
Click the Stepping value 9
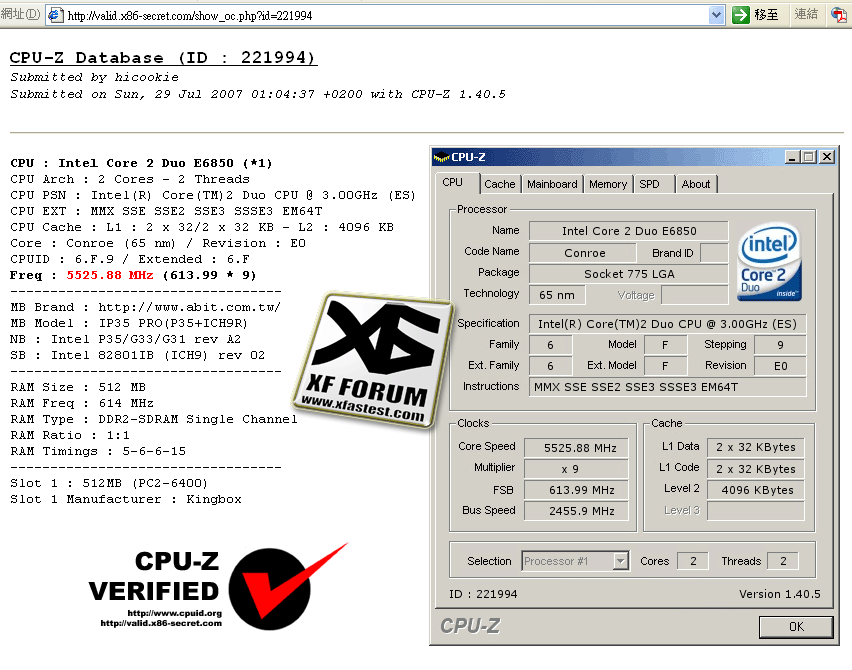(780, 345)
